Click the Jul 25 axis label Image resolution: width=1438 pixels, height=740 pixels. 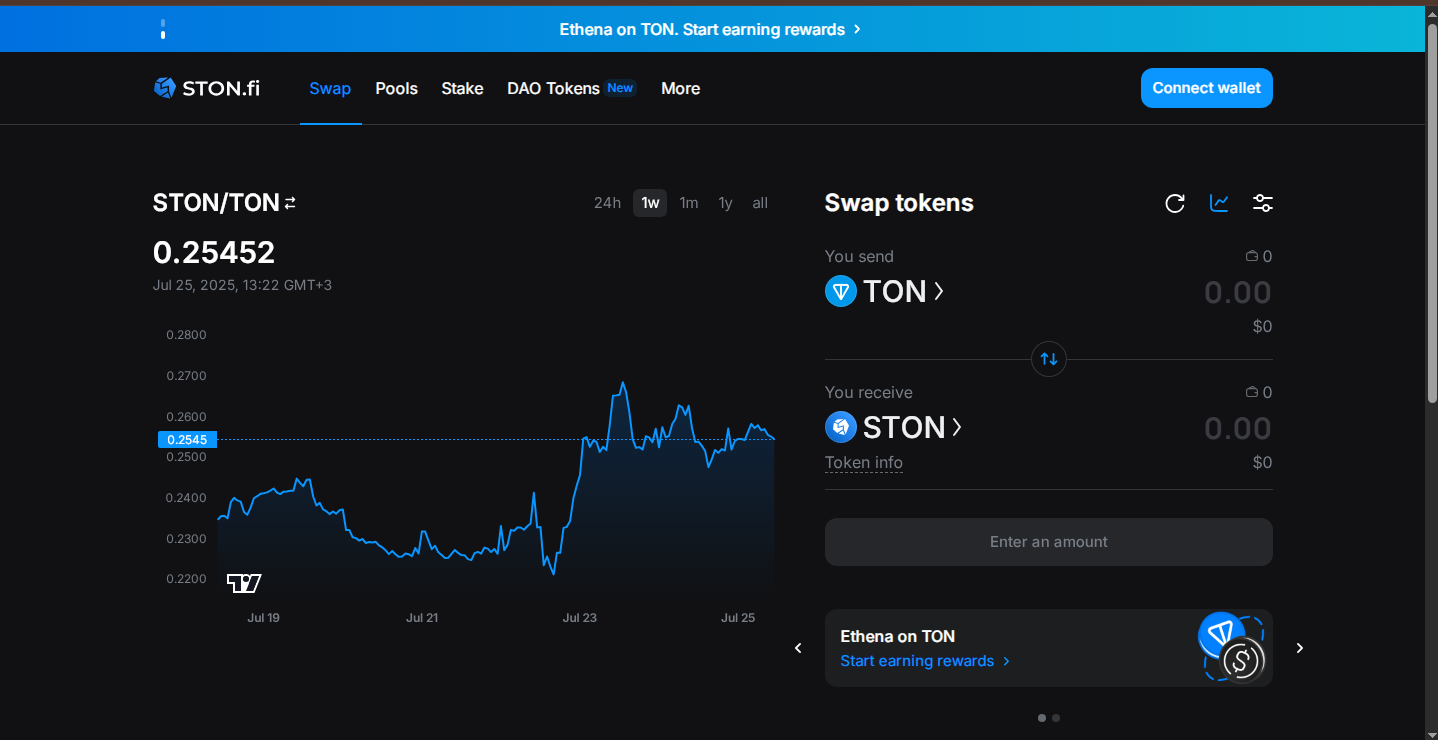click(738, 618)
